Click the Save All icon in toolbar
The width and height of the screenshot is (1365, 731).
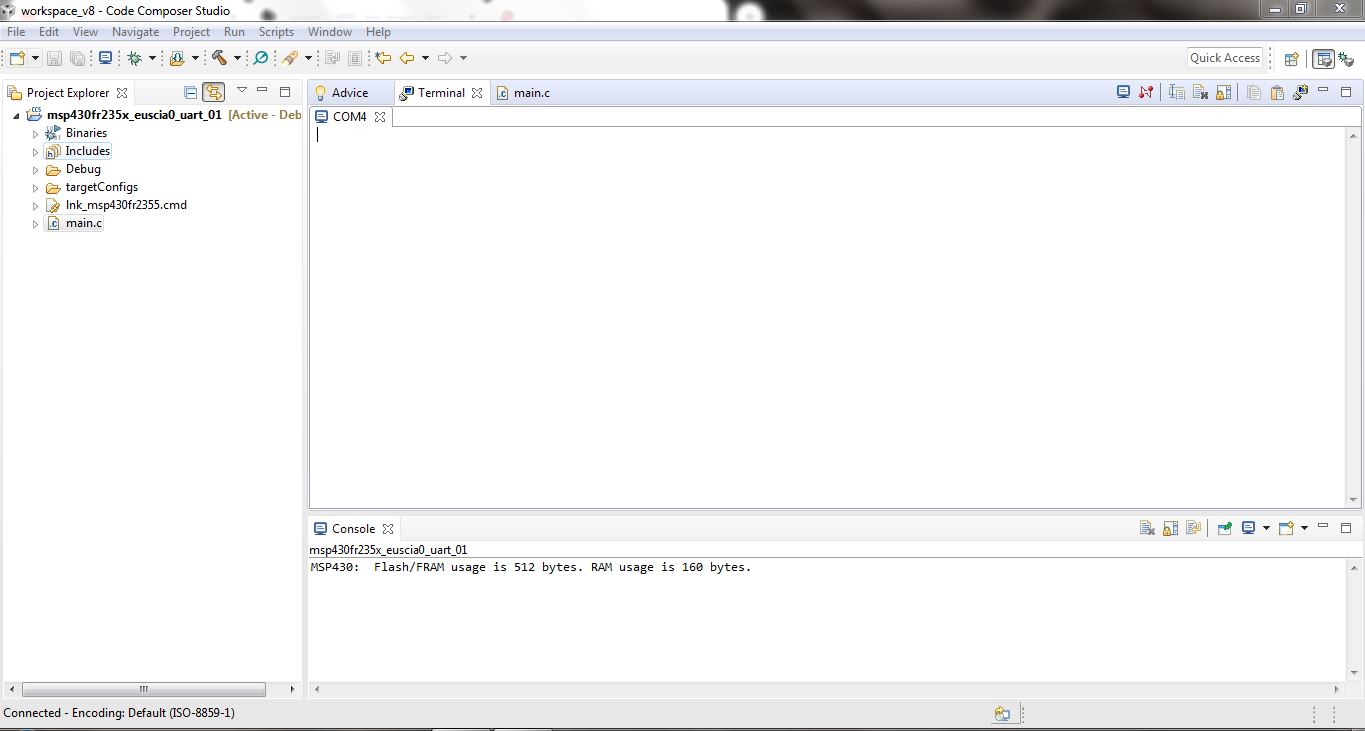(x=77, y=58)
